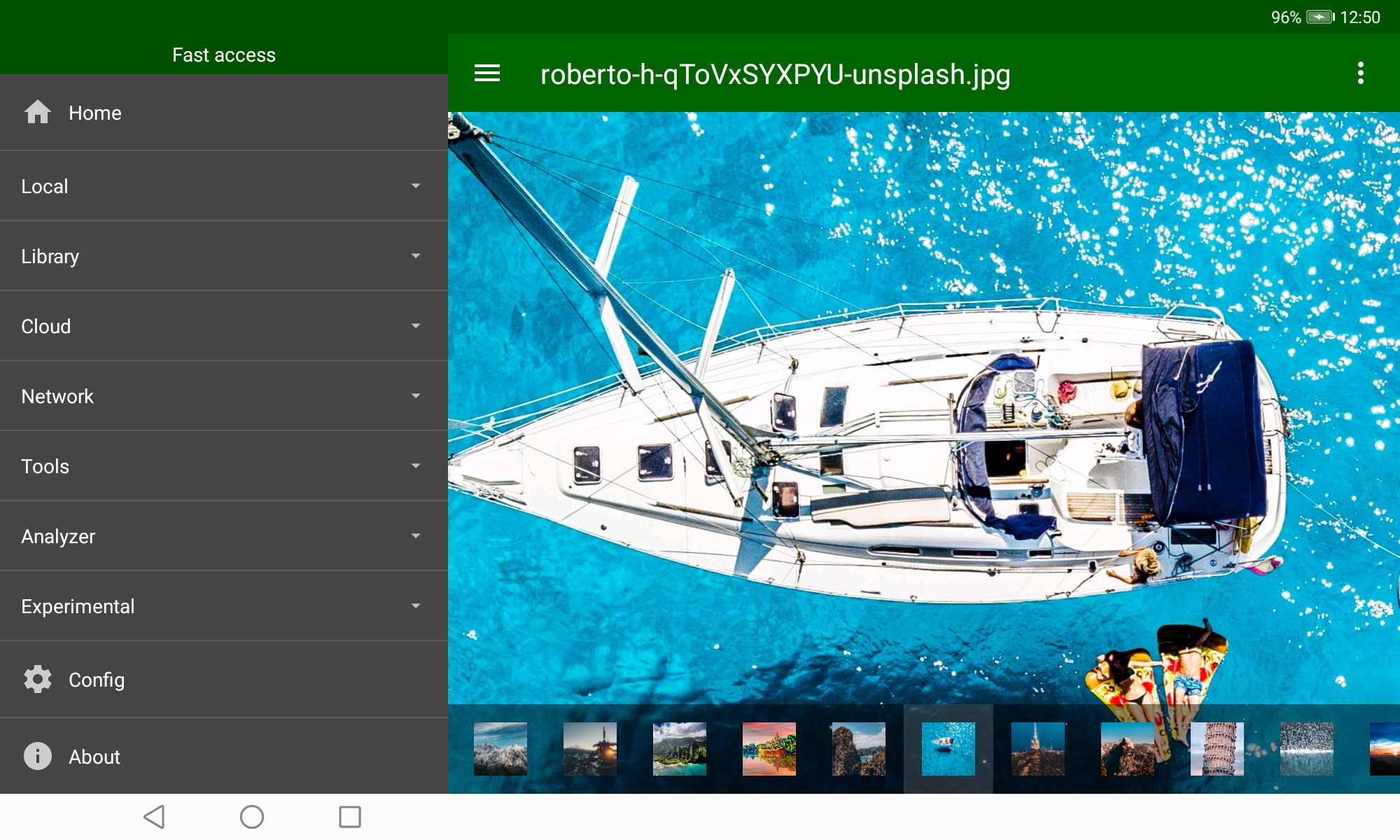The width and height of the screenshot is (1400, 840).
Task: Select the highlighted sailboat thumbnail
Action: 948,749
